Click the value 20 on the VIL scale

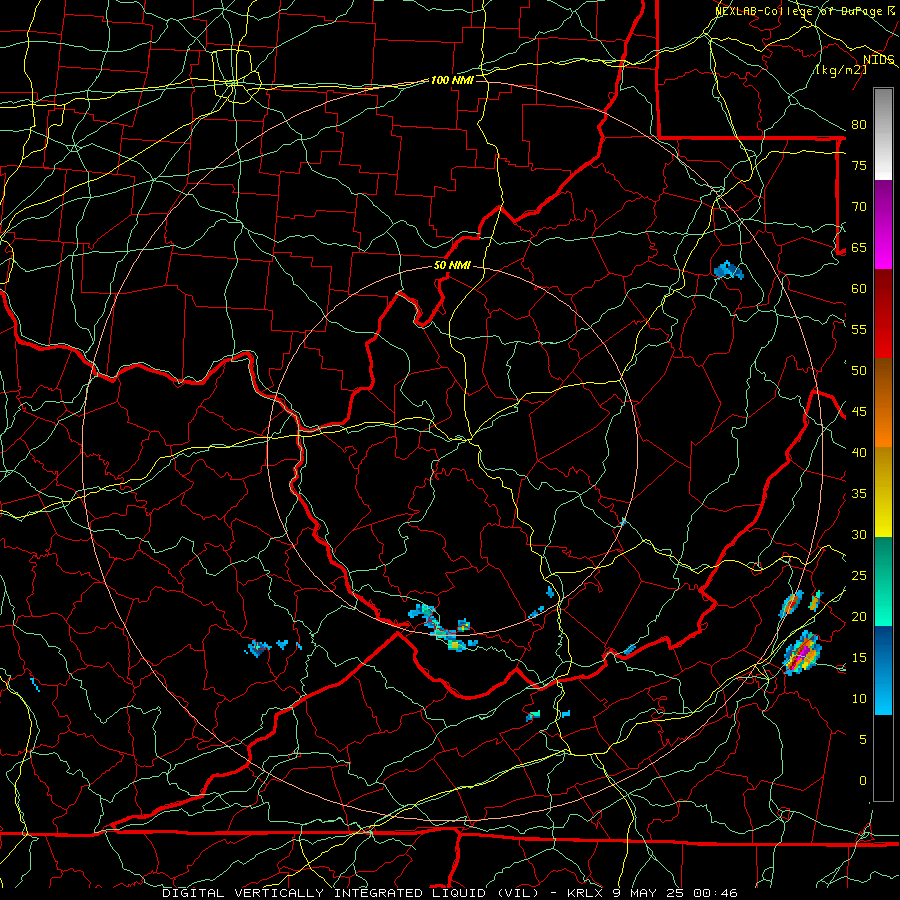[859, 616]
